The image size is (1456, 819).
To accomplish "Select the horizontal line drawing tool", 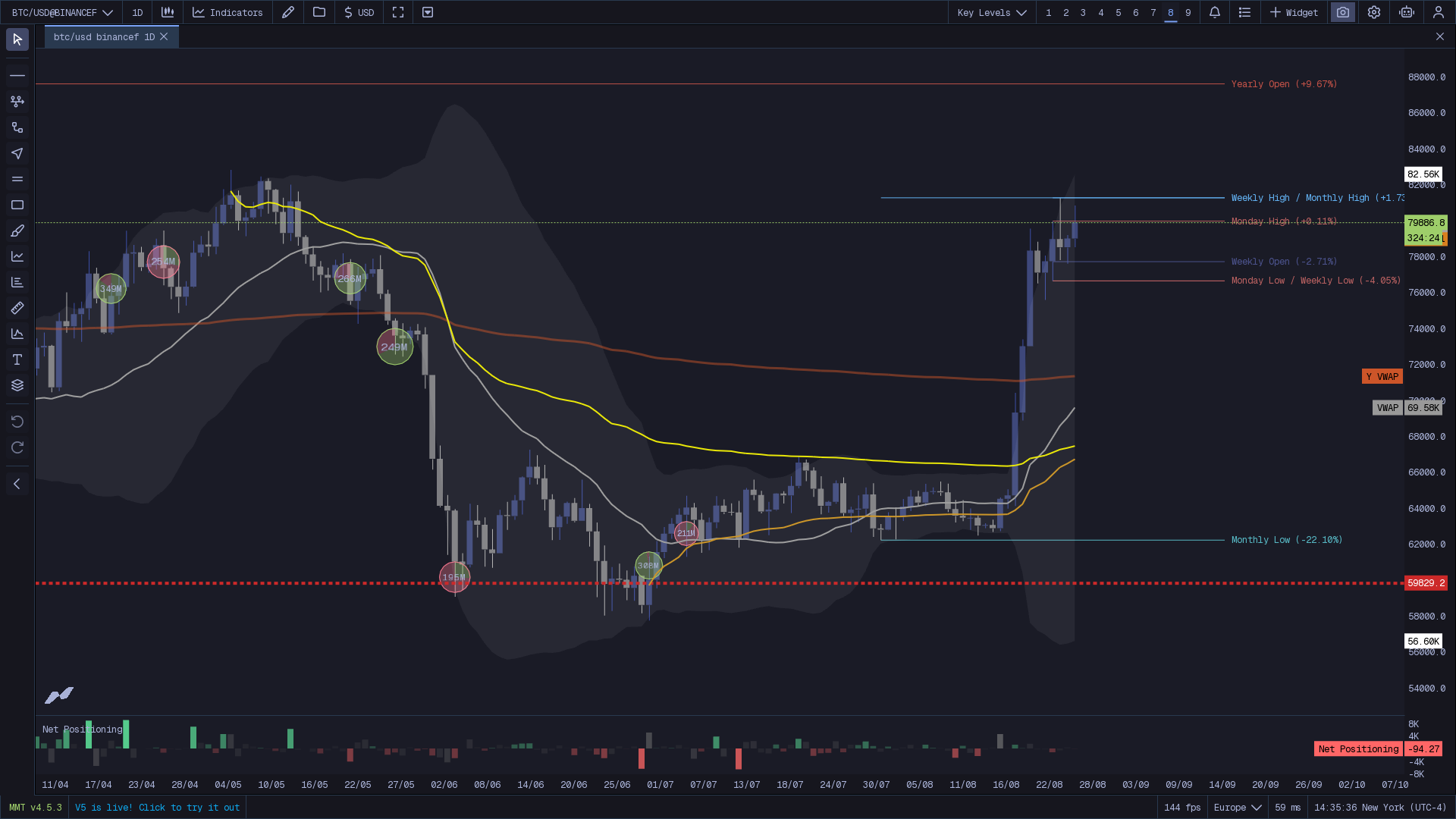I will [x=17, y=76].
